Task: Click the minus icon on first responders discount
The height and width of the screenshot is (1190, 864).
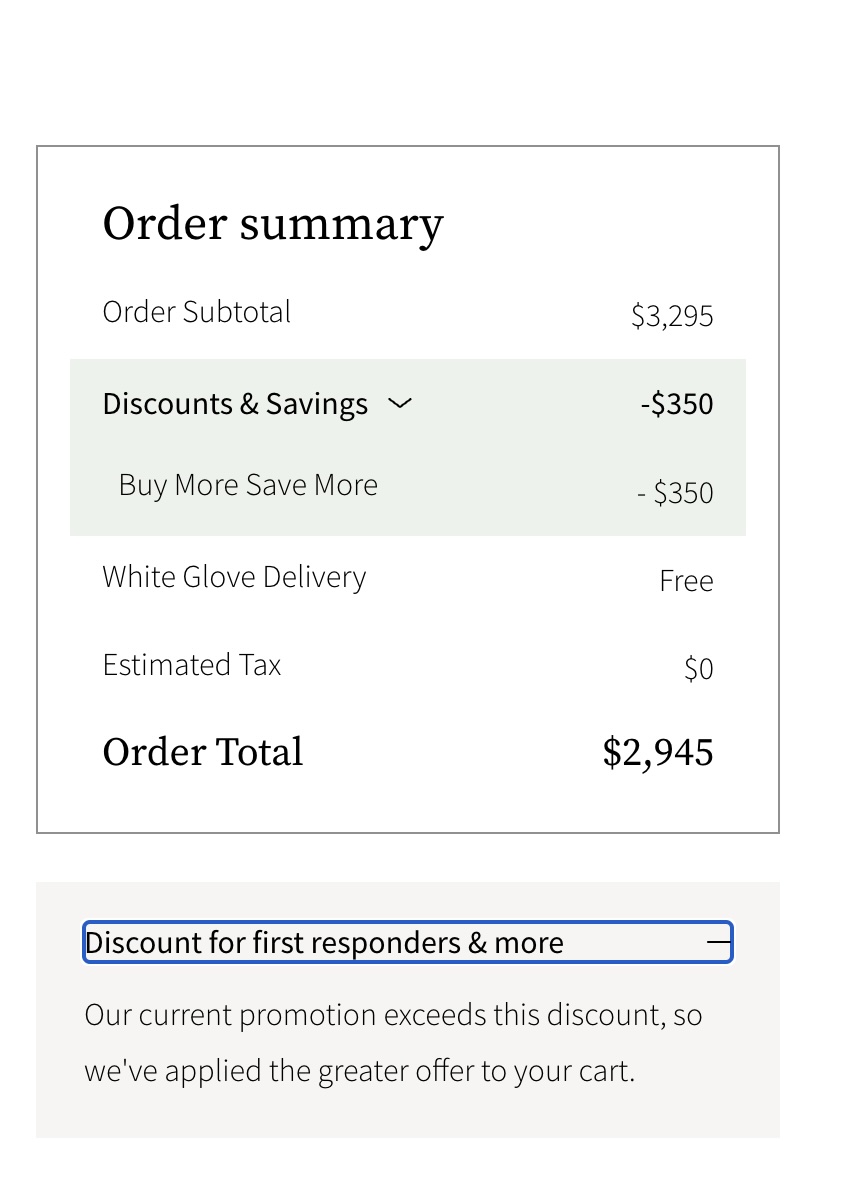Action: [717, 941]
